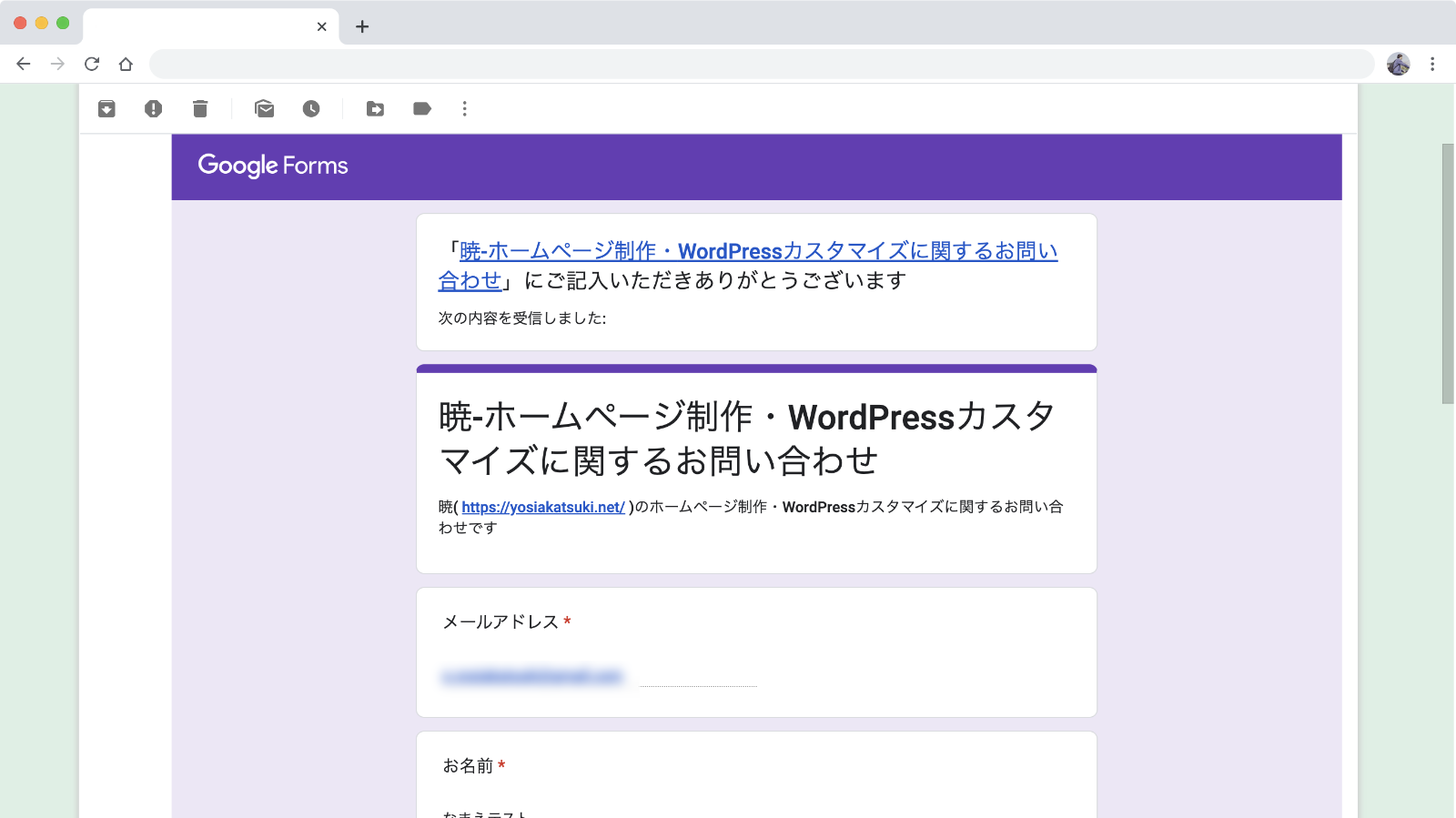1456x818 pixels.
Task: Go back to the previous page
Action: (24, 64)
